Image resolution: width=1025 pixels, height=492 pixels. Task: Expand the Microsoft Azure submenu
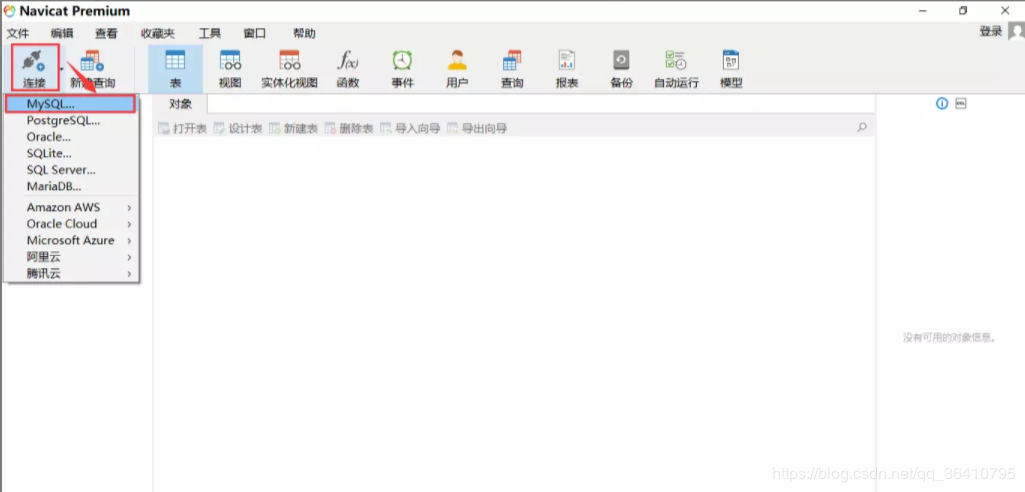[x=71, y=240]
